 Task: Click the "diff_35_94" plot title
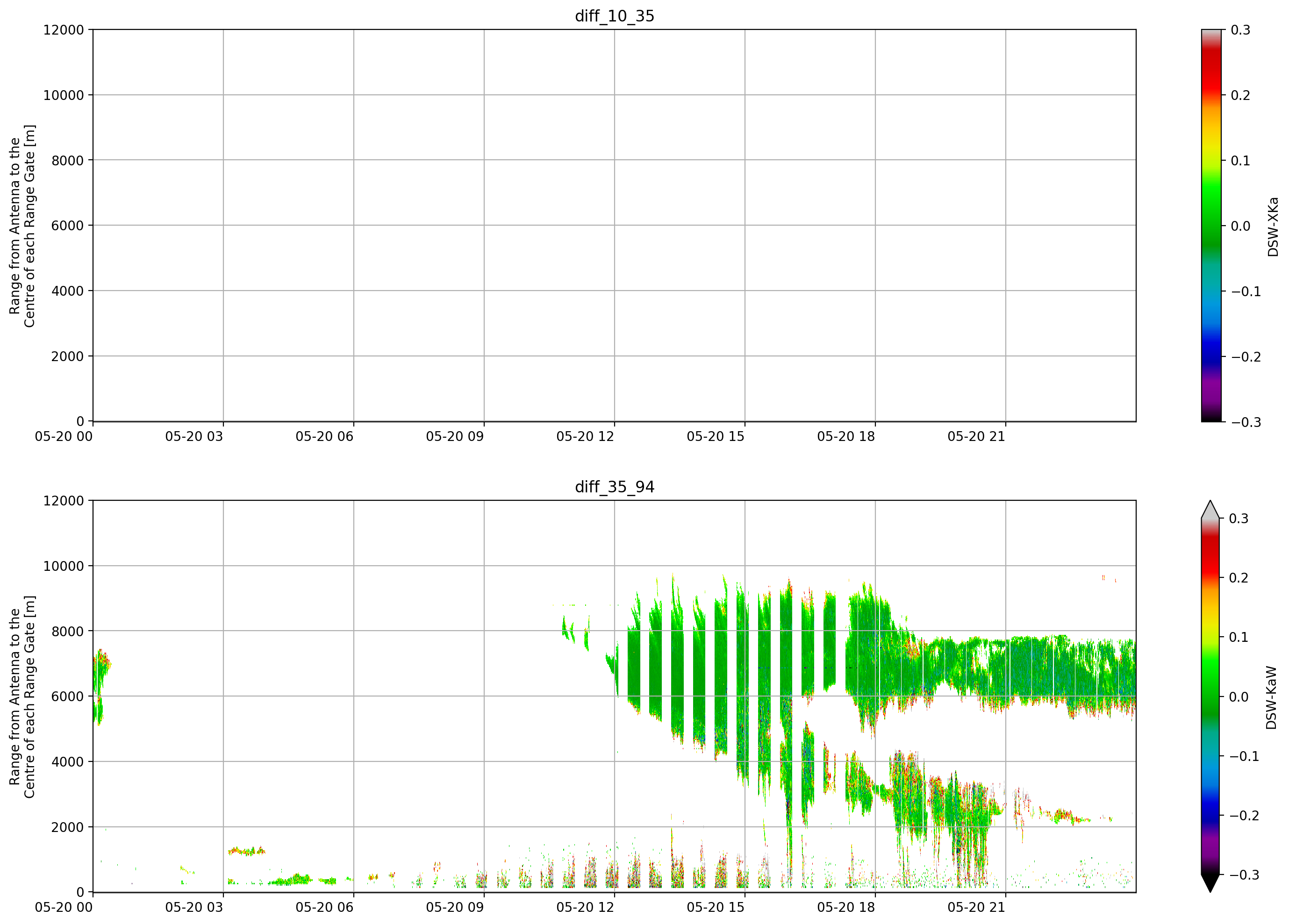click(x=615, y=487)
